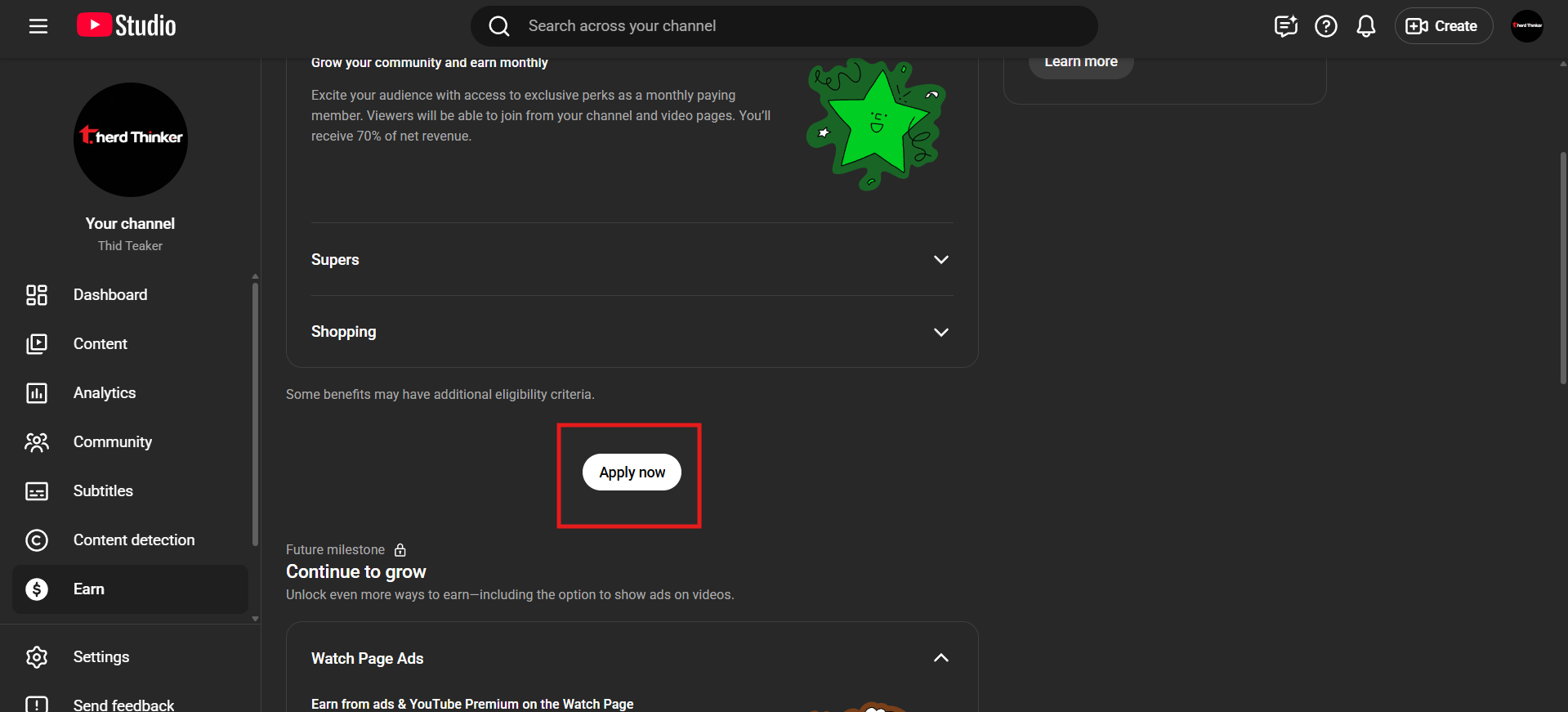Open the Subtitles menu item
Screen dimensions: 1568x712
point(103,491)
